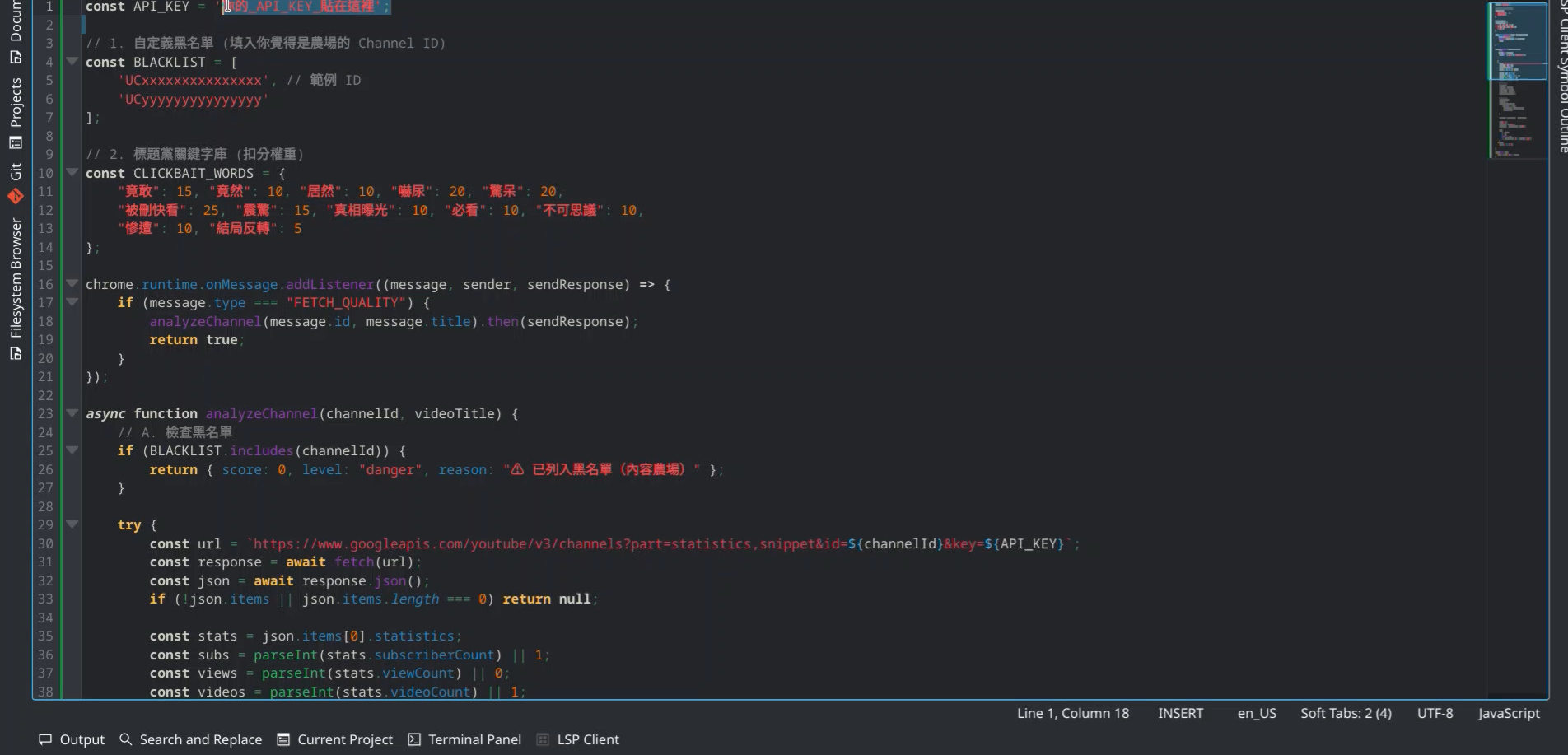Image resolution: width=1568 pixels, height=755 pixels.
Task: Collapse the CLICKBAIT_WORDS object fold
Action: [72, 172]
